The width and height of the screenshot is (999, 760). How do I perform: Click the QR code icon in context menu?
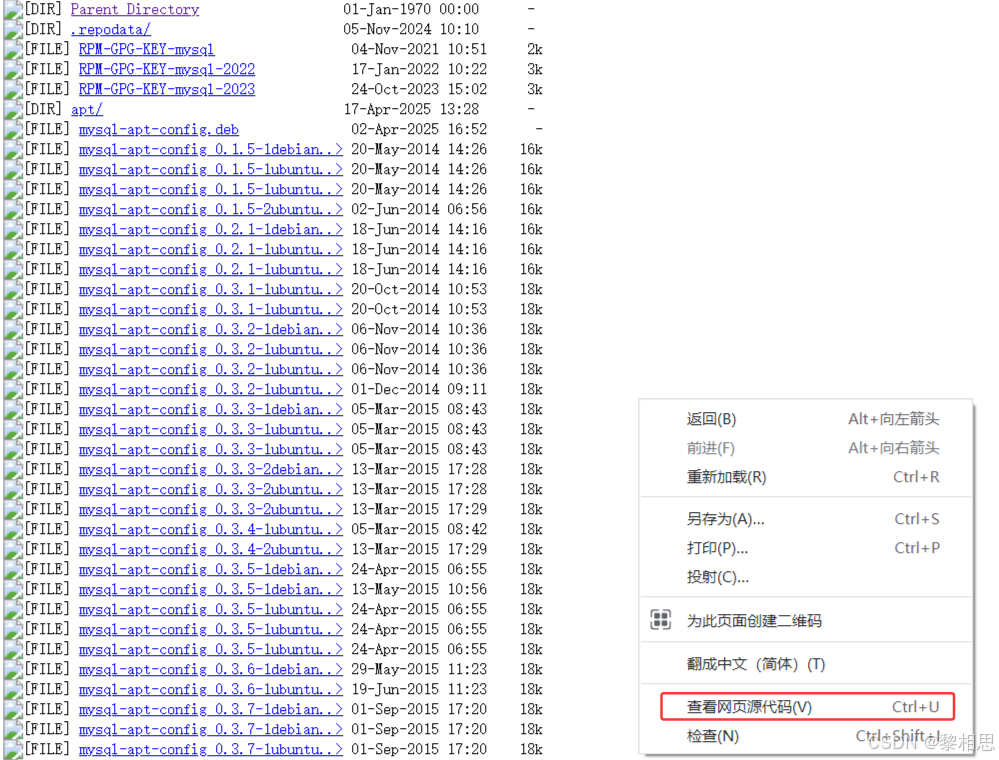[660, 620]
